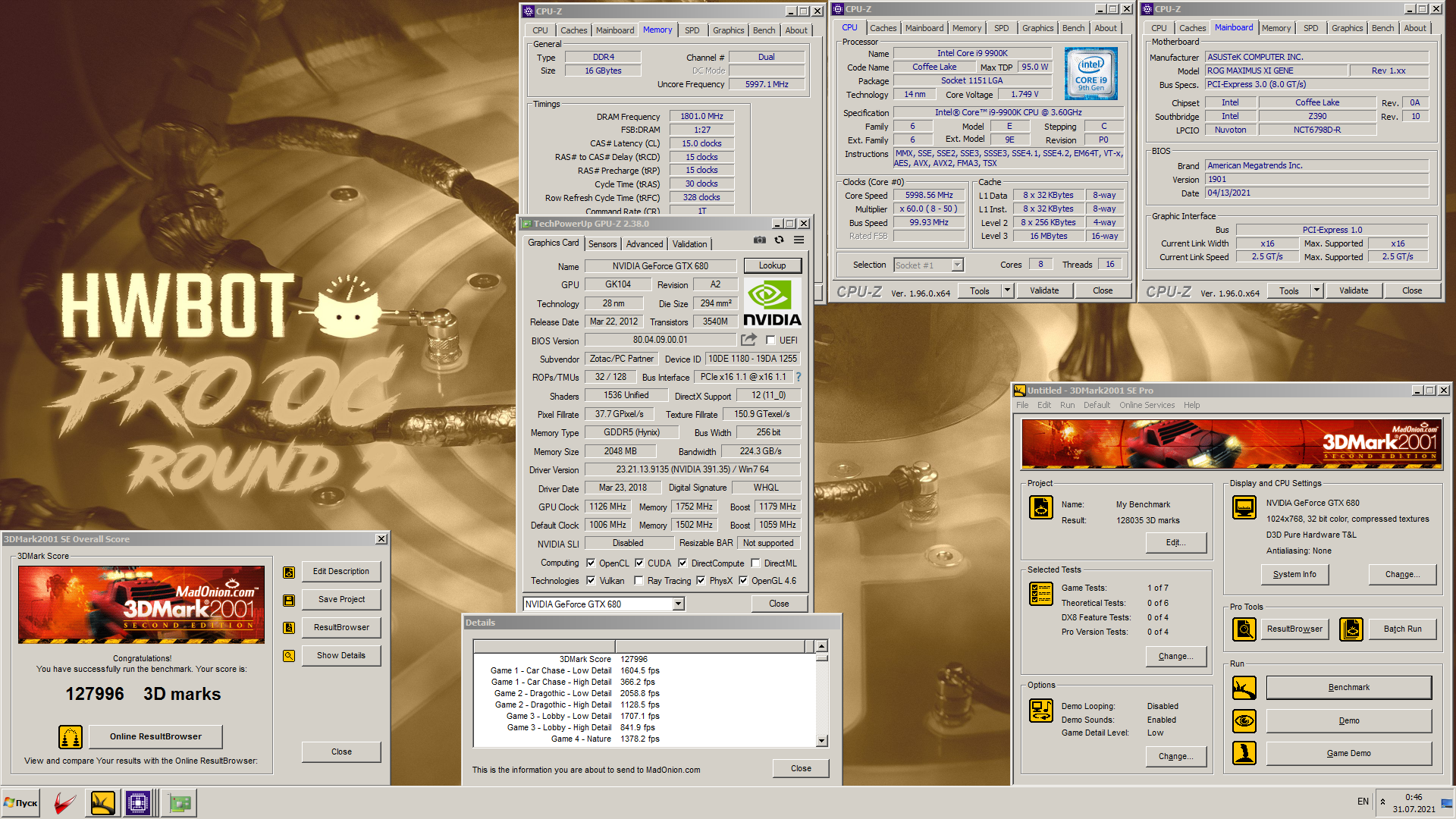The image size is (1456, 819).
Task: Click Show Details button
Action: (x=341, y=655)
